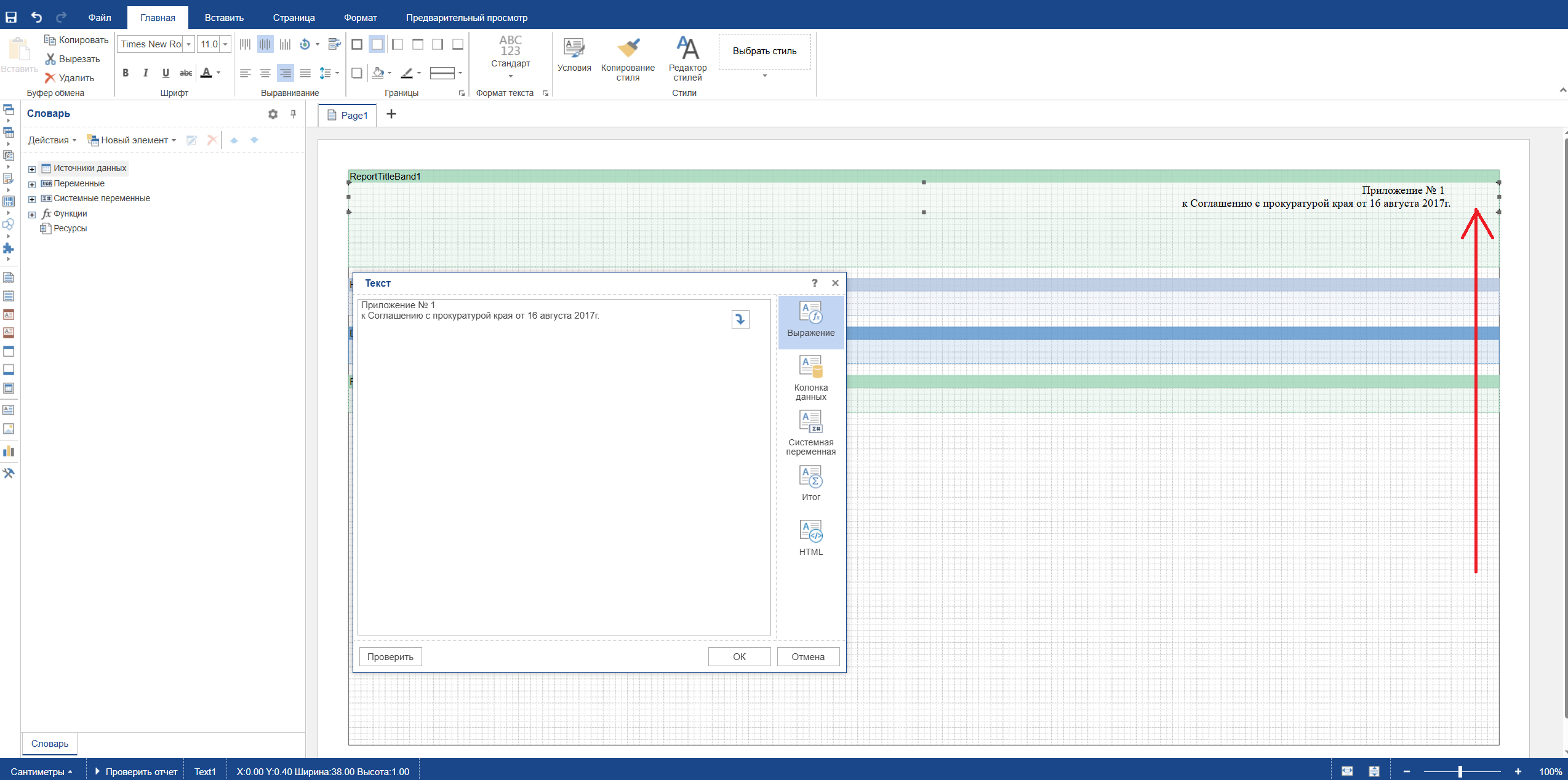Switch to the Вставить ribbon tab

[224, 18]
